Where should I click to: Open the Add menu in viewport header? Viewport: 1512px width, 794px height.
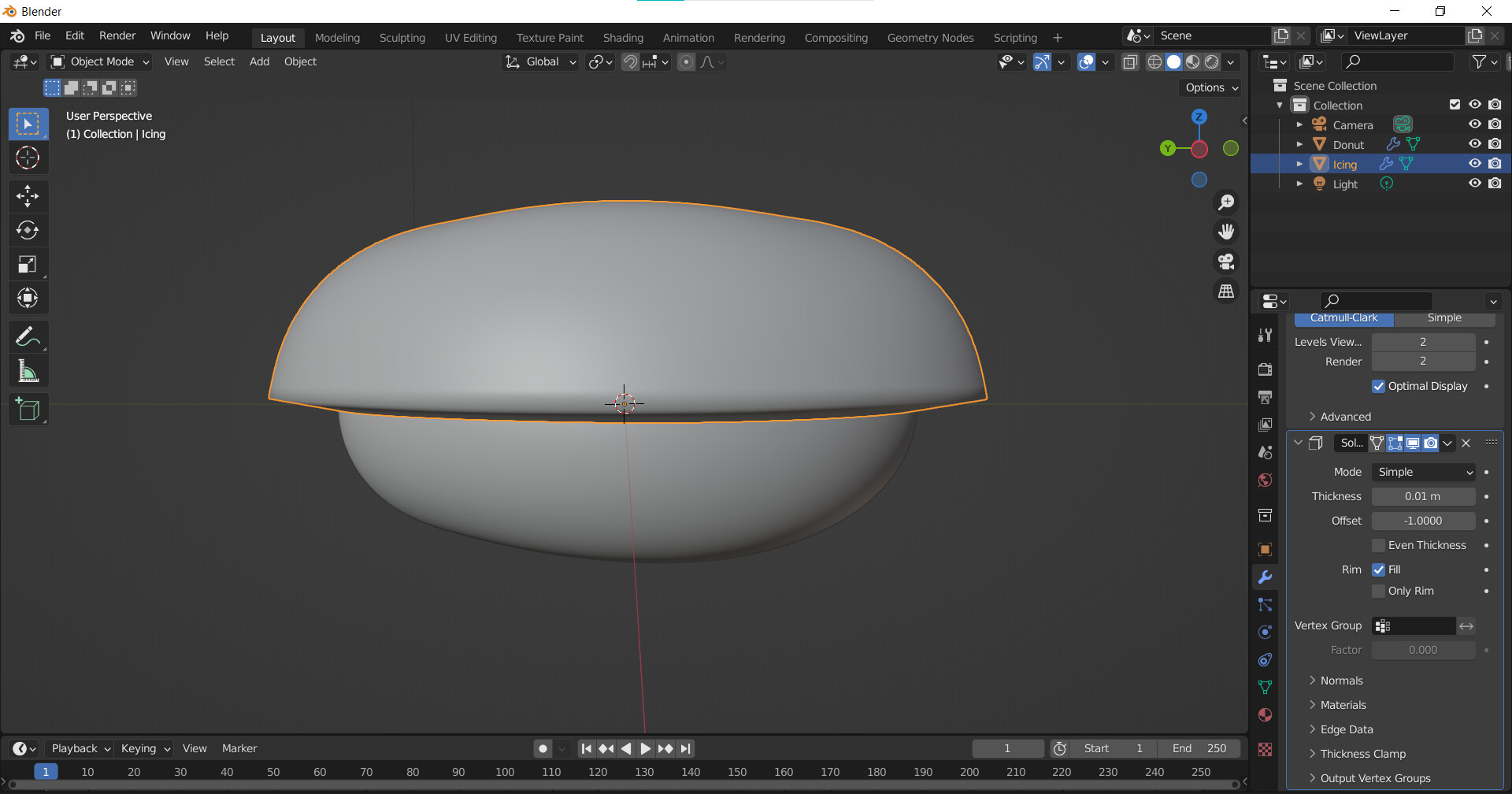(x=259, y=61)
